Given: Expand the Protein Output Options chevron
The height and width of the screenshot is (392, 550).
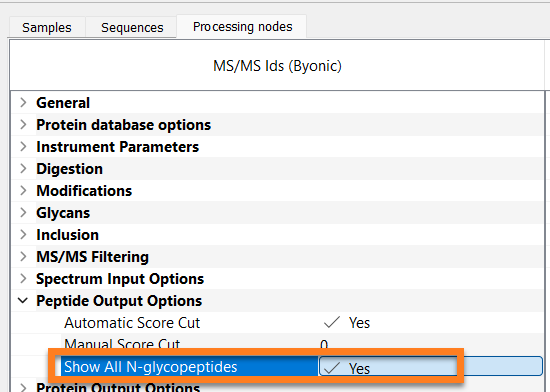Looking at the screenshot, I should 23,387.
